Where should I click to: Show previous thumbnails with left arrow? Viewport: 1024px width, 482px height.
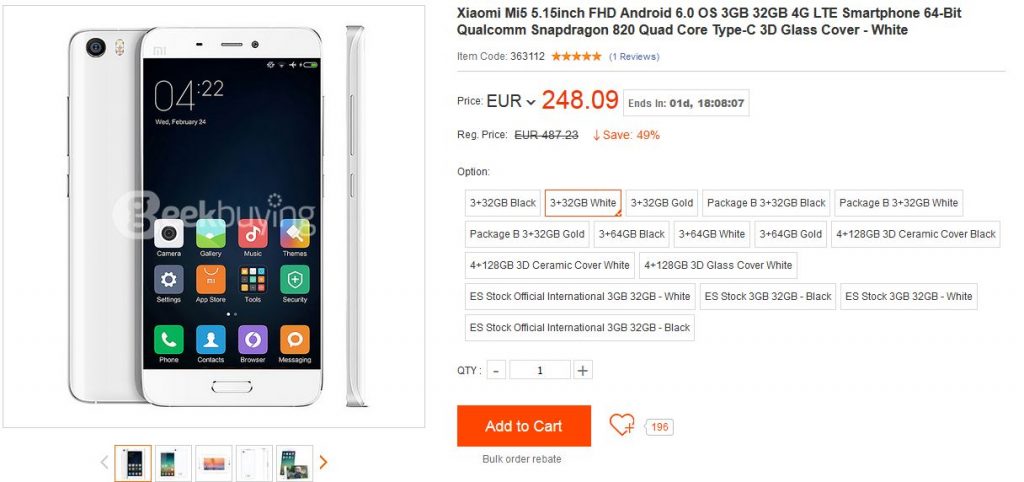104,462
